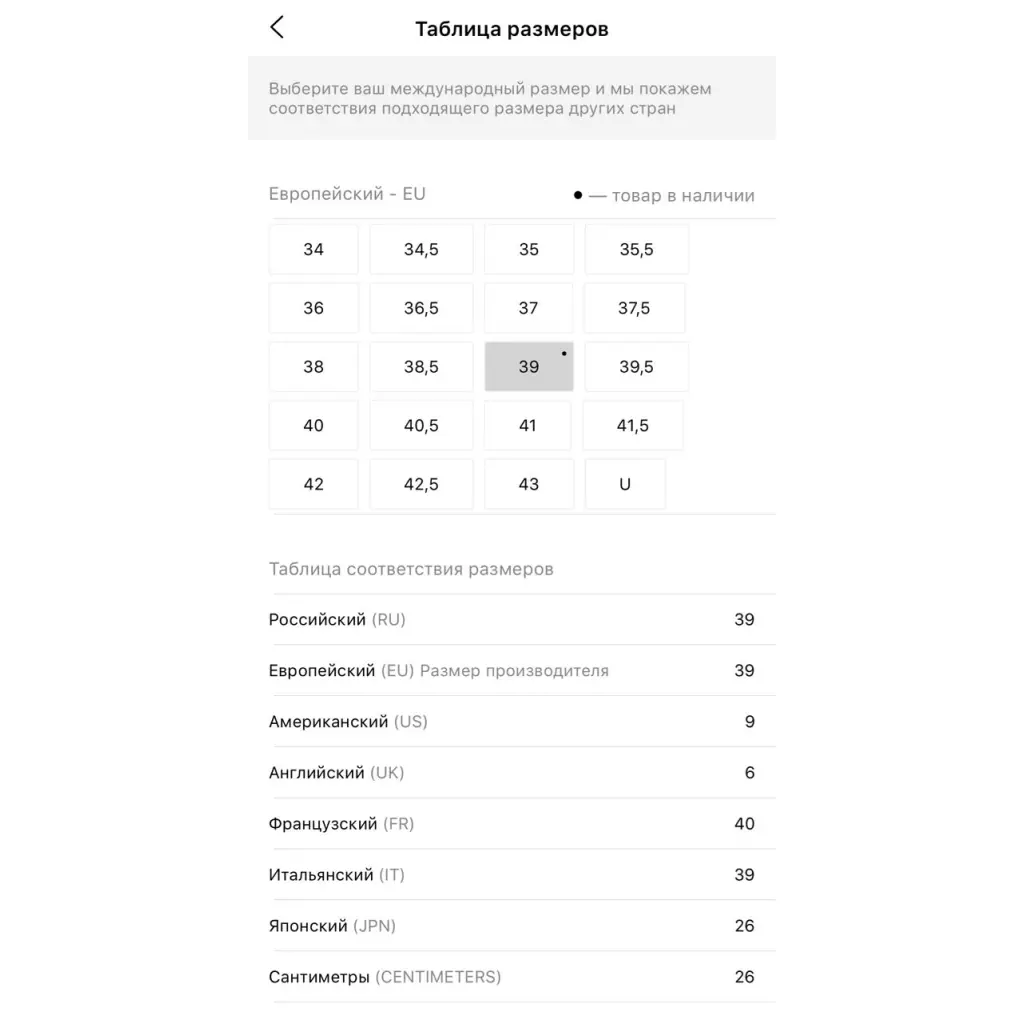
Task: Select the highlighted size 39
Action: (529, 367)
